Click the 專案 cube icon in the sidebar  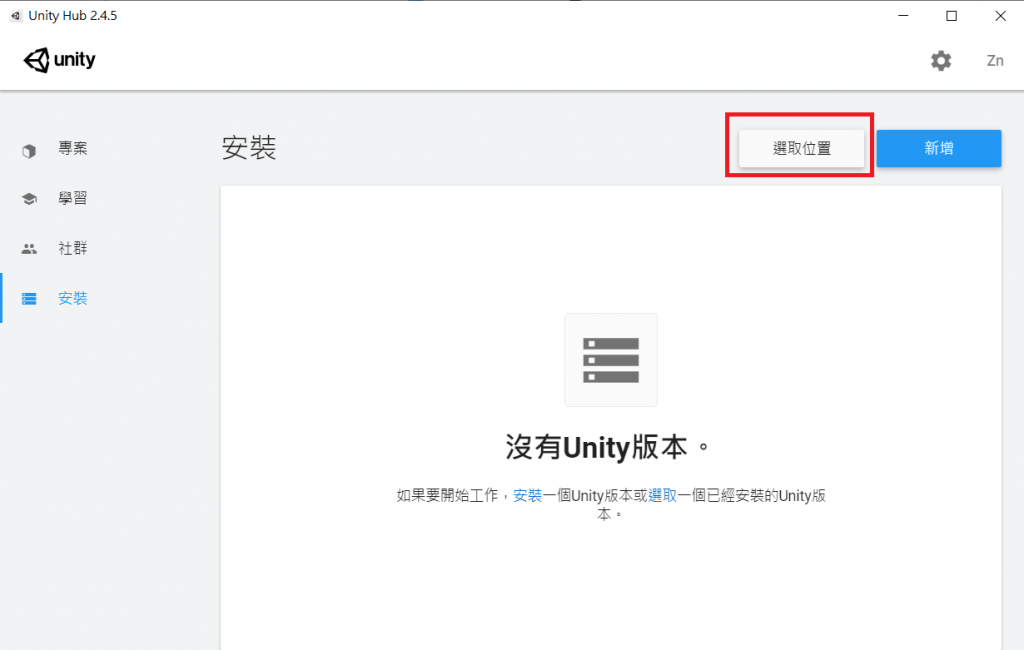[x=29, y=151]
